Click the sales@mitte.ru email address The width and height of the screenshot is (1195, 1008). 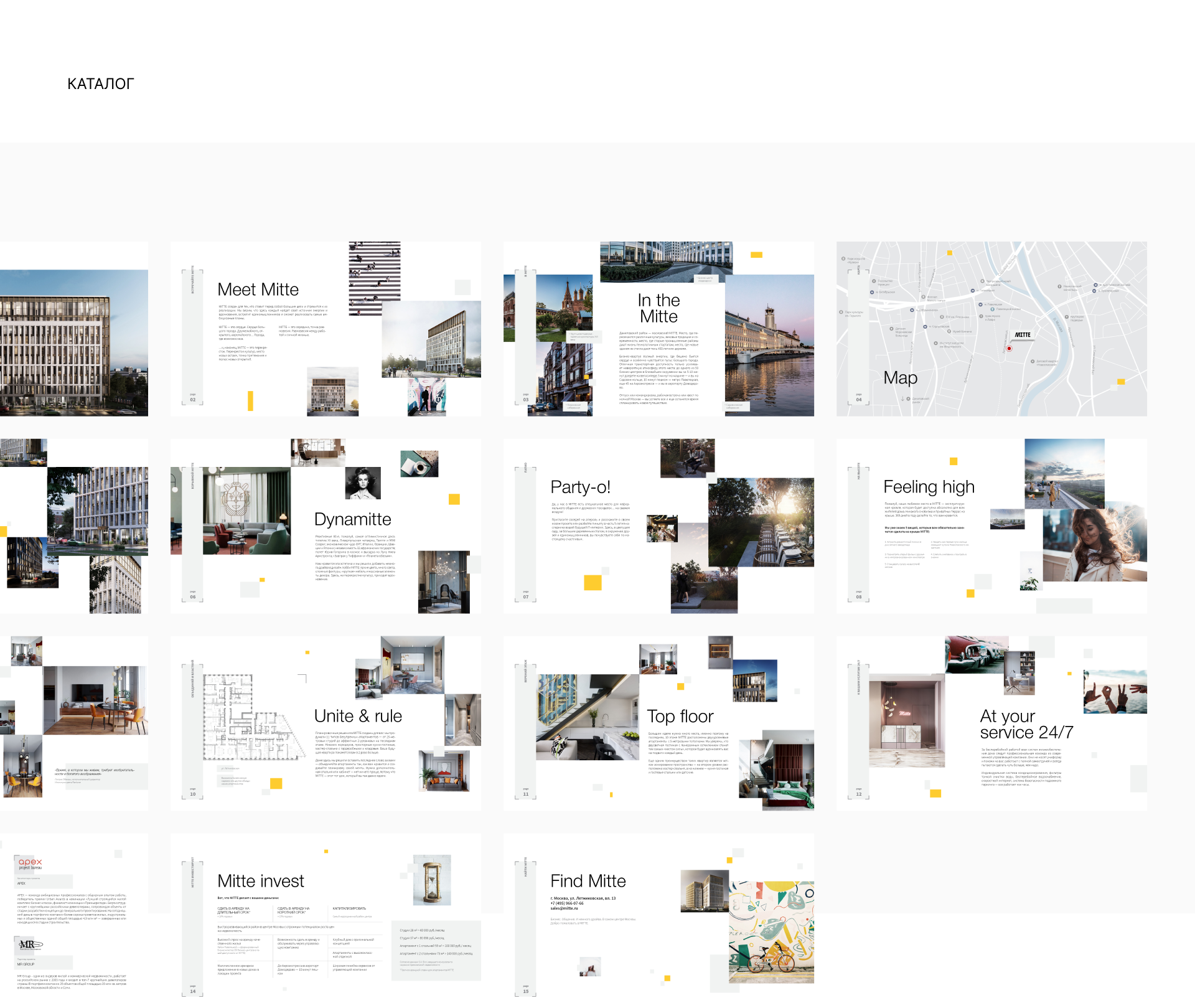click(x=564, y=908)
